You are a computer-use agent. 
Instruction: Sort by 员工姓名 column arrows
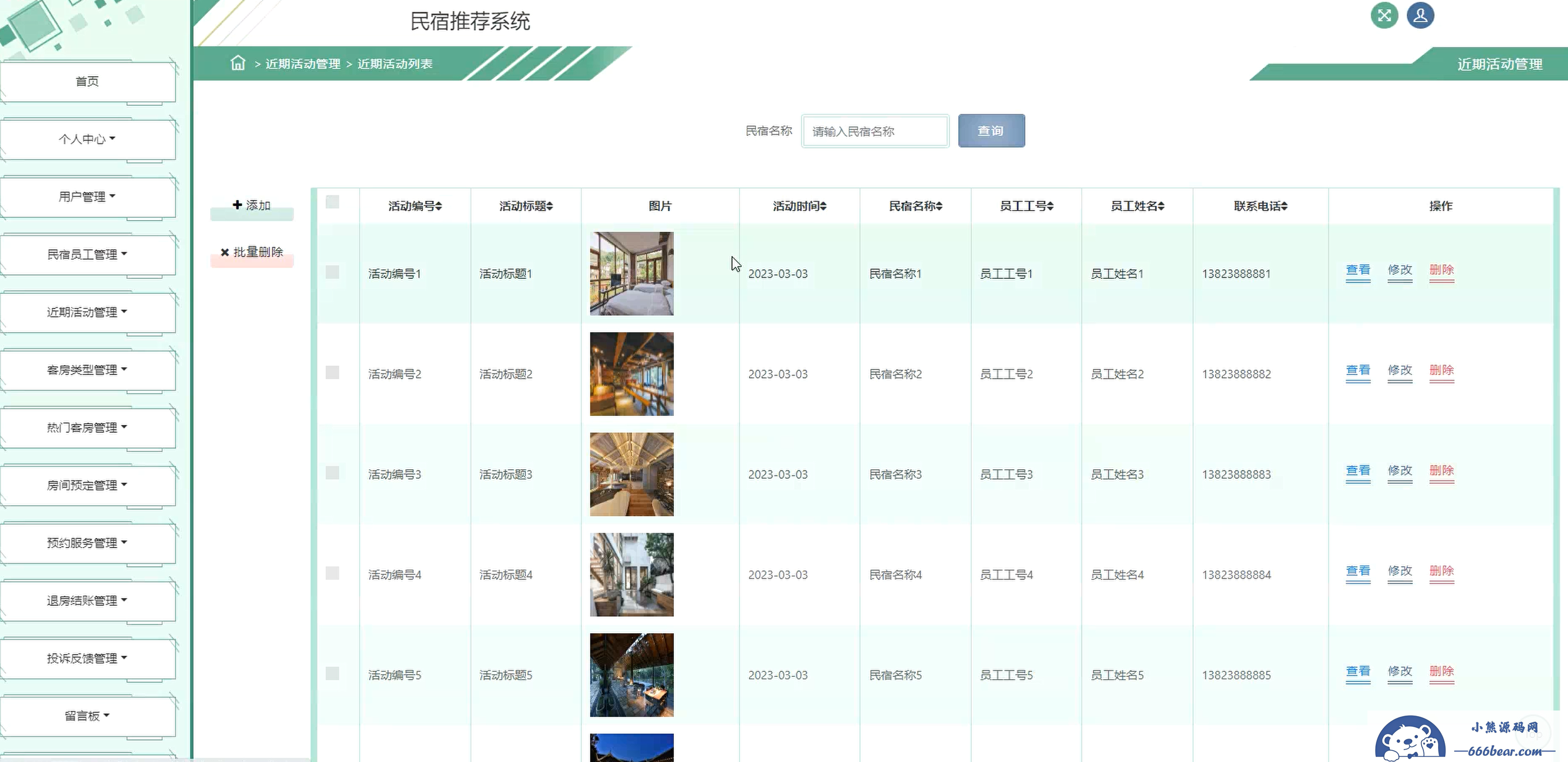tap(1161, 206)
